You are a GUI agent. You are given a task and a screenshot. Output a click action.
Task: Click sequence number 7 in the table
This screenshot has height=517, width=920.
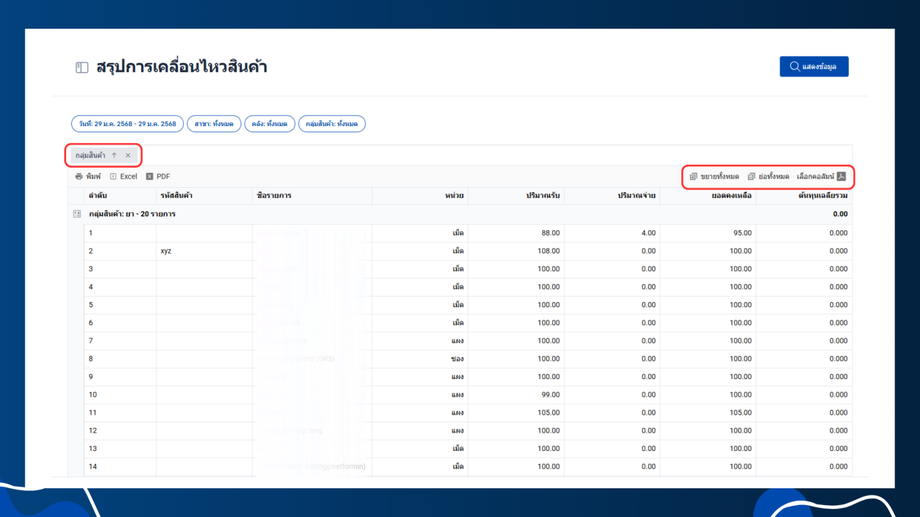pyautogui.click(x=91, y=341)
